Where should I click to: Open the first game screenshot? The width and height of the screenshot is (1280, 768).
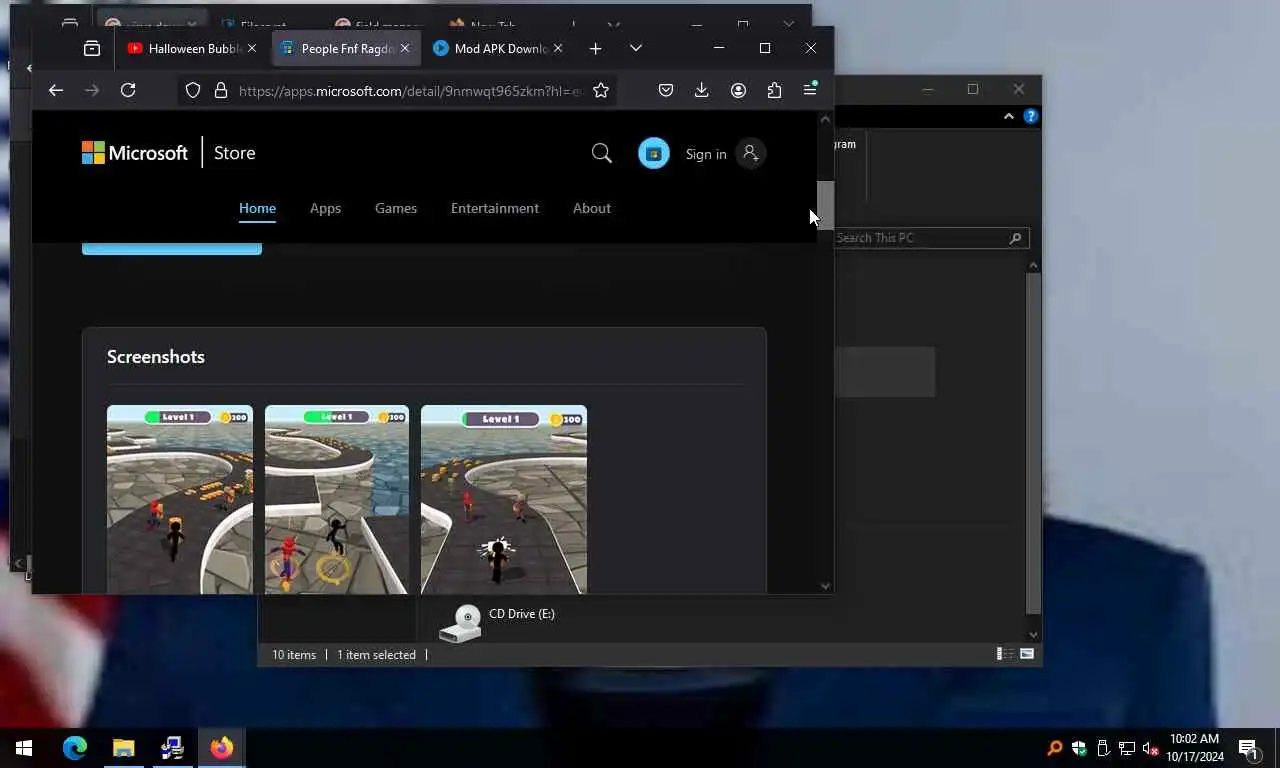pos(180,499)
